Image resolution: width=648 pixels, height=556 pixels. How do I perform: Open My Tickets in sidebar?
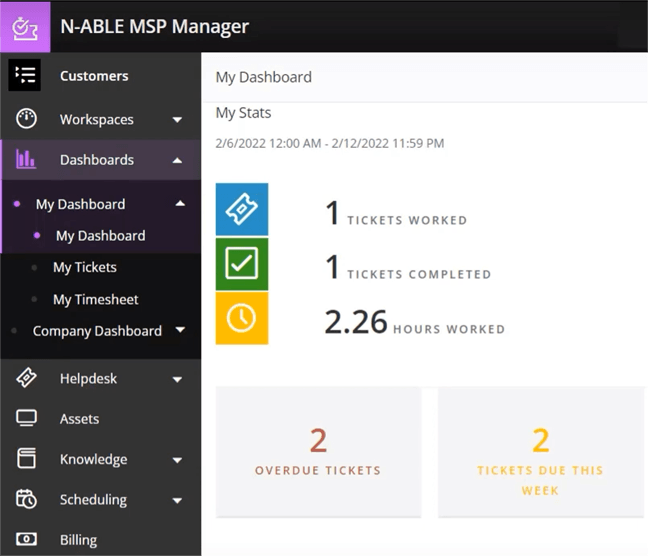click(85, 267)
